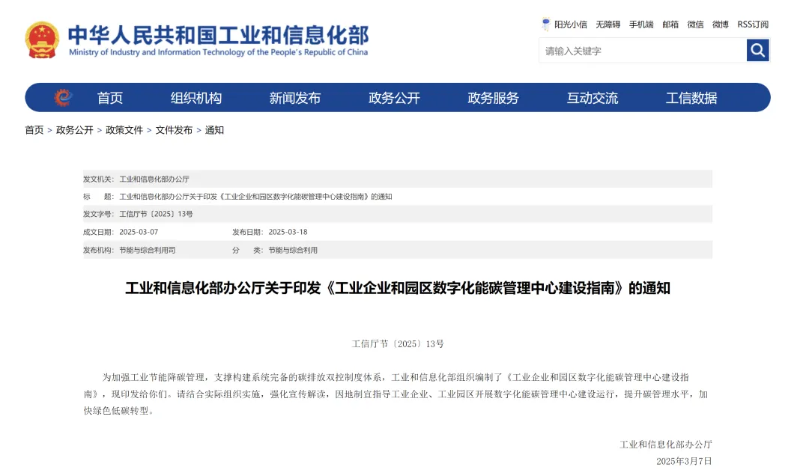
Task: Focus the 请输入关键字 search field
Action: (643, 50)
